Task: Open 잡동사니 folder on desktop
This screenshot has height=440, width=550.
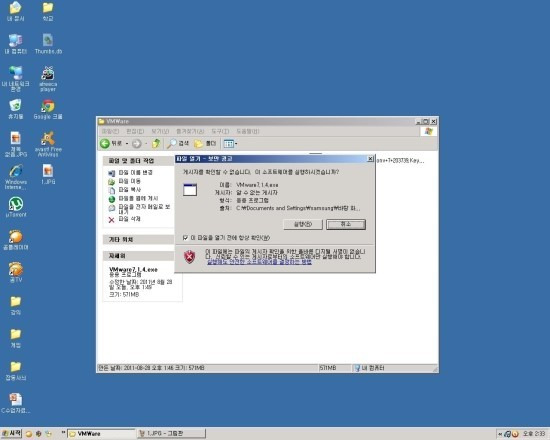Action: coord(16,371)
